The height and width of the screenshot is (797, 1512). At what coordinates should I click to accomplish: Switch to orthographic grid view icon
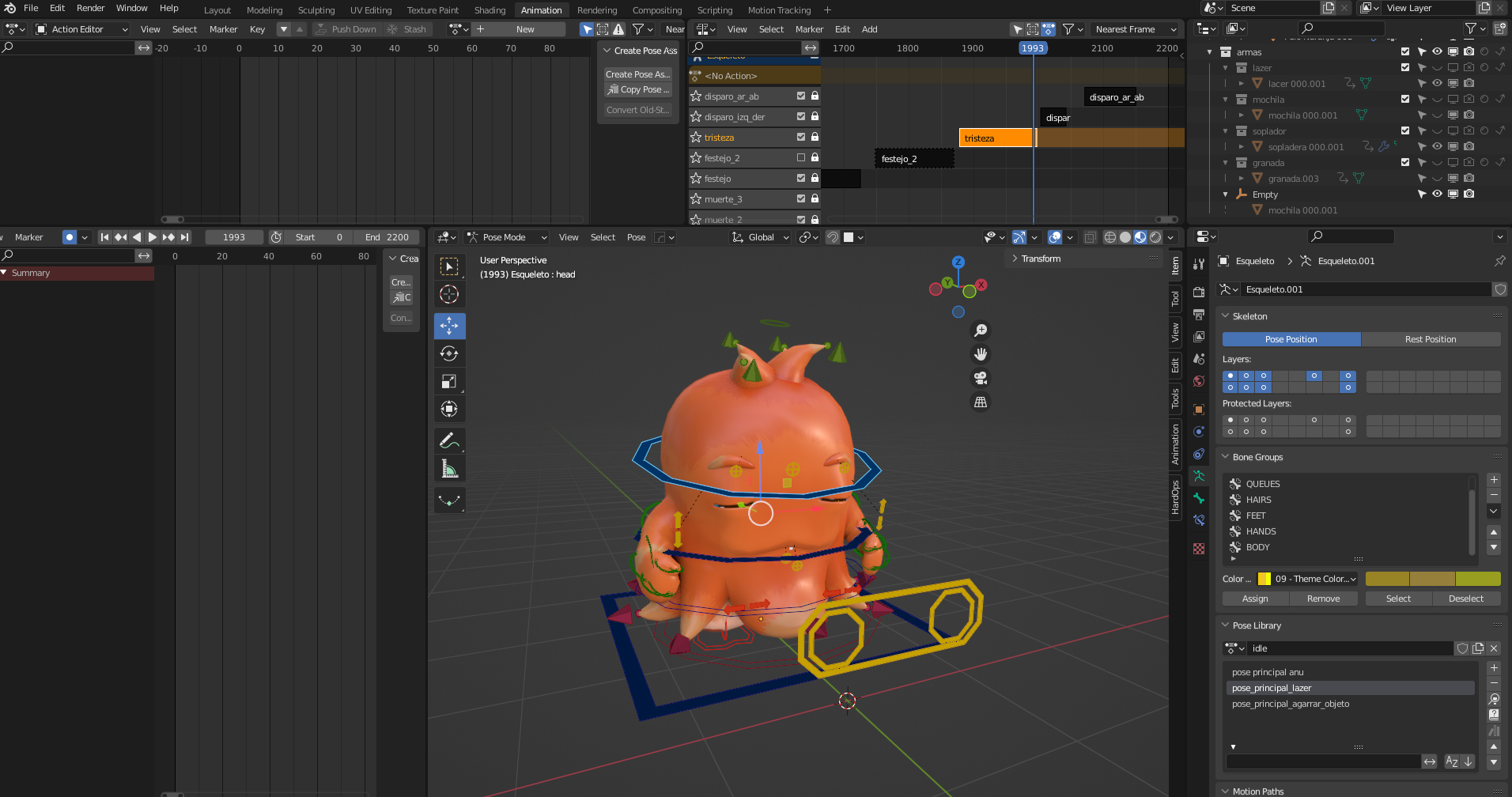coord(981,402)
